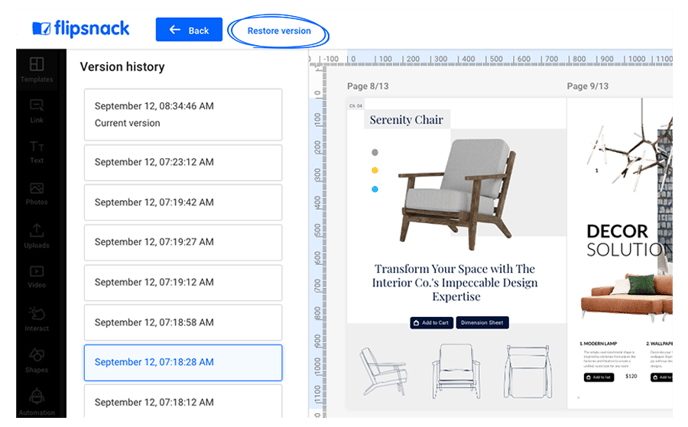Select the current version 08:34:46 AM
The image size is (688, 427).
click(x=183, y=115)
